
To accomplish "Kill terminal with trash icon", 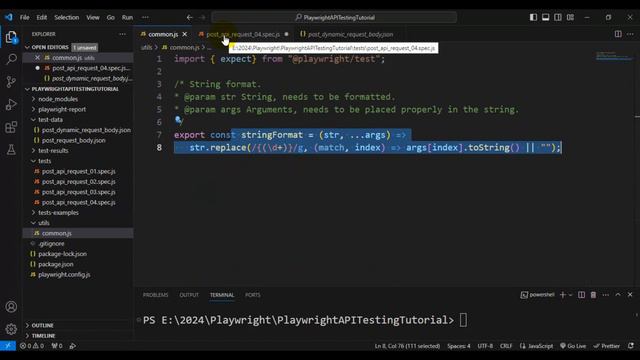I will pyautogui.click(x=593, y=295).
